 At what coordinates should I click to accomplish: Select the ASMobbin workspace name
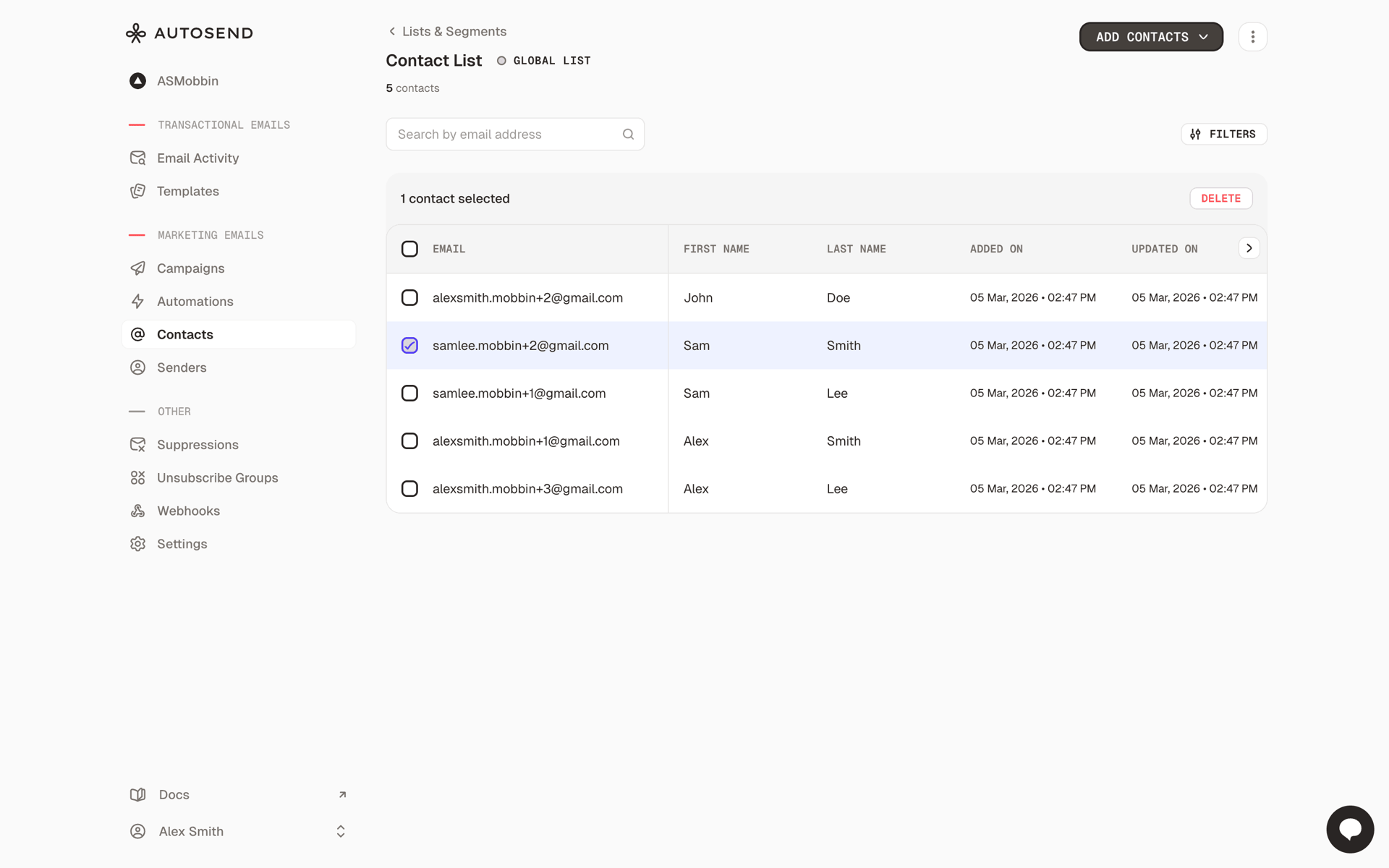coord(187,81)
